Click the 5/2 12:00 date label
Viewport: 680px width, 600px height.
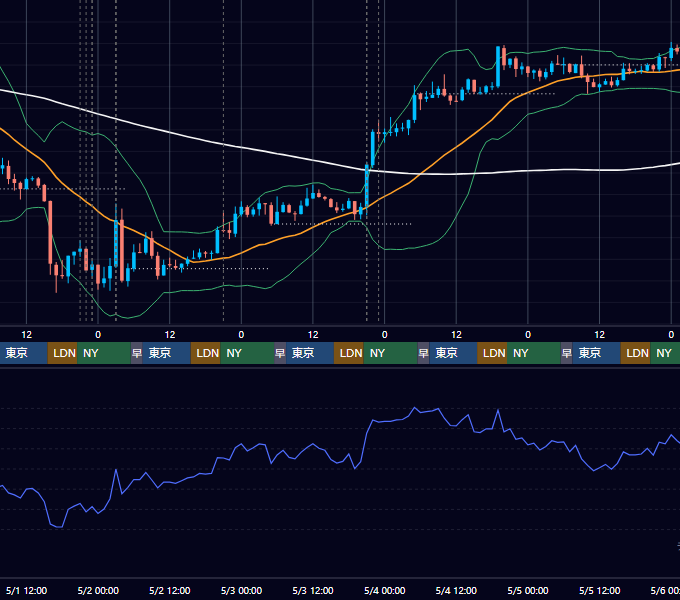[x=170, y=590]
